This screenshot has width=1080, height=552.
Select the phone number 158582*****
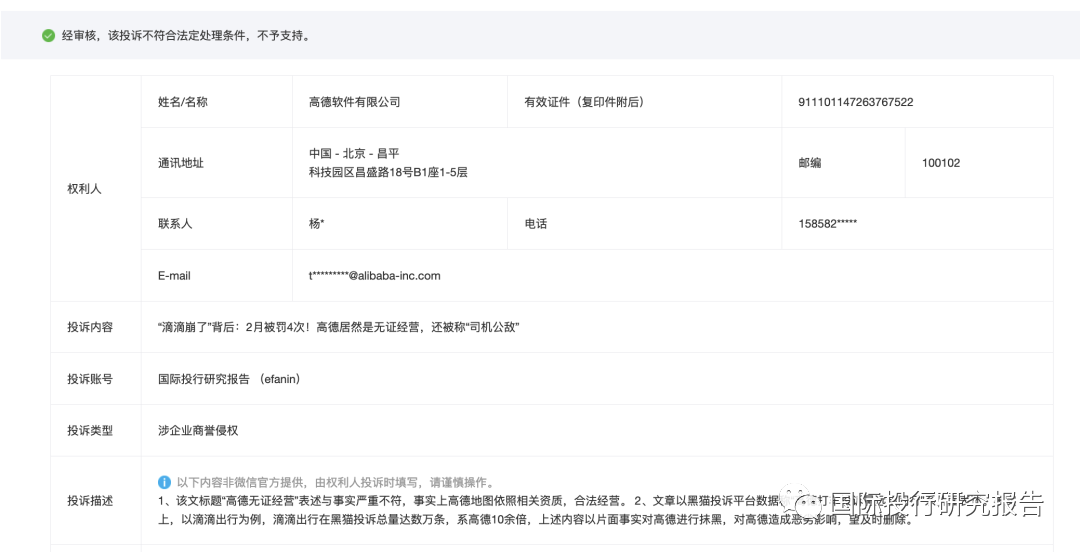tap(828, 224)
